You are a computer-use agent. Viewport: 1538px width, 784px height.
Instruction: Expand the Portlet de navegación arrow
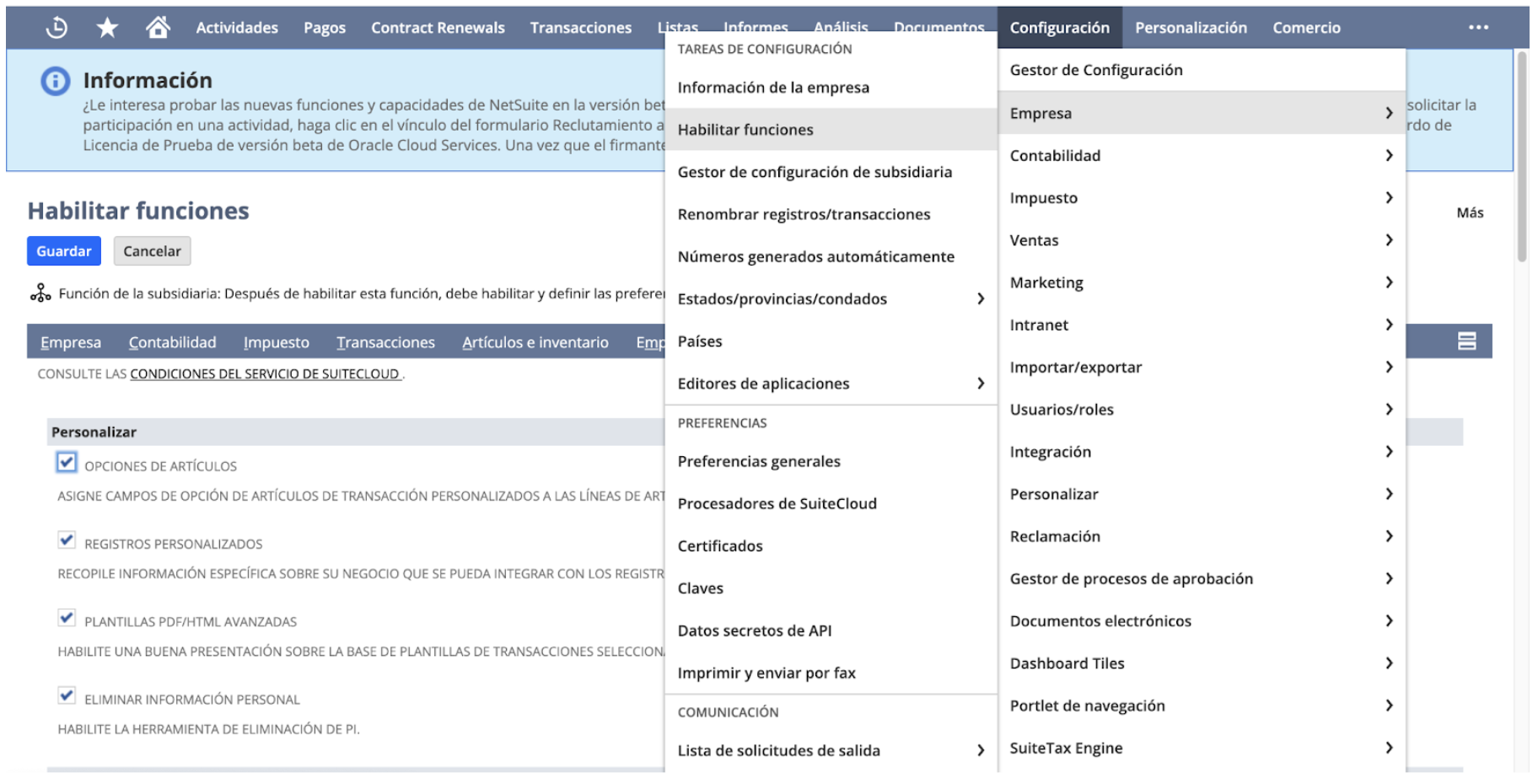point(1389,706)
